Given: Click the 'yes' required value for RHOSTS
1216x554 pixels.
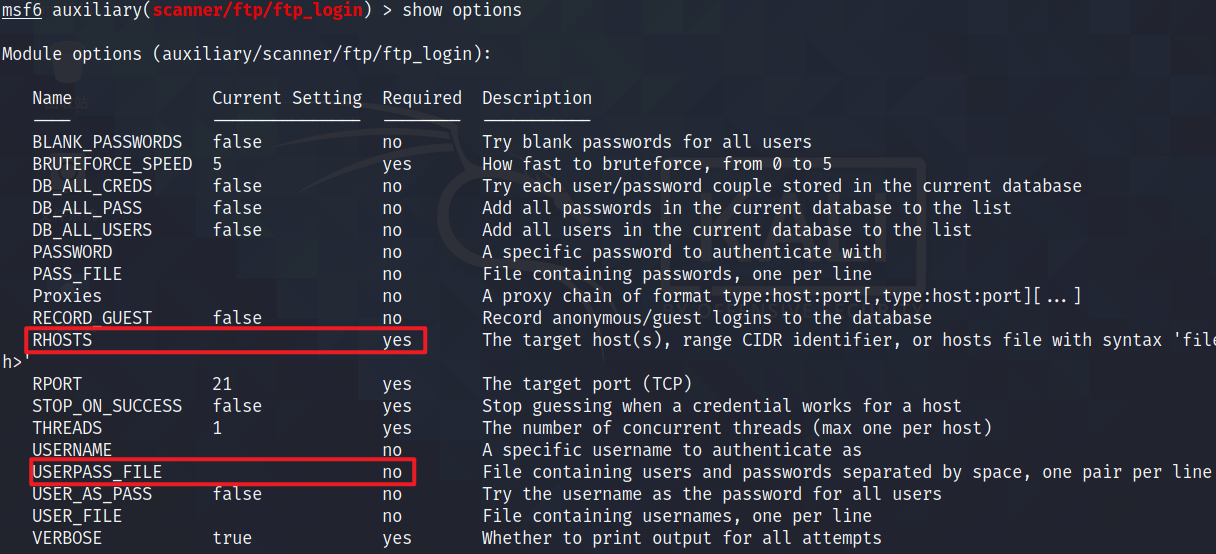Looking at the screenshot, I should coord(397,340).
